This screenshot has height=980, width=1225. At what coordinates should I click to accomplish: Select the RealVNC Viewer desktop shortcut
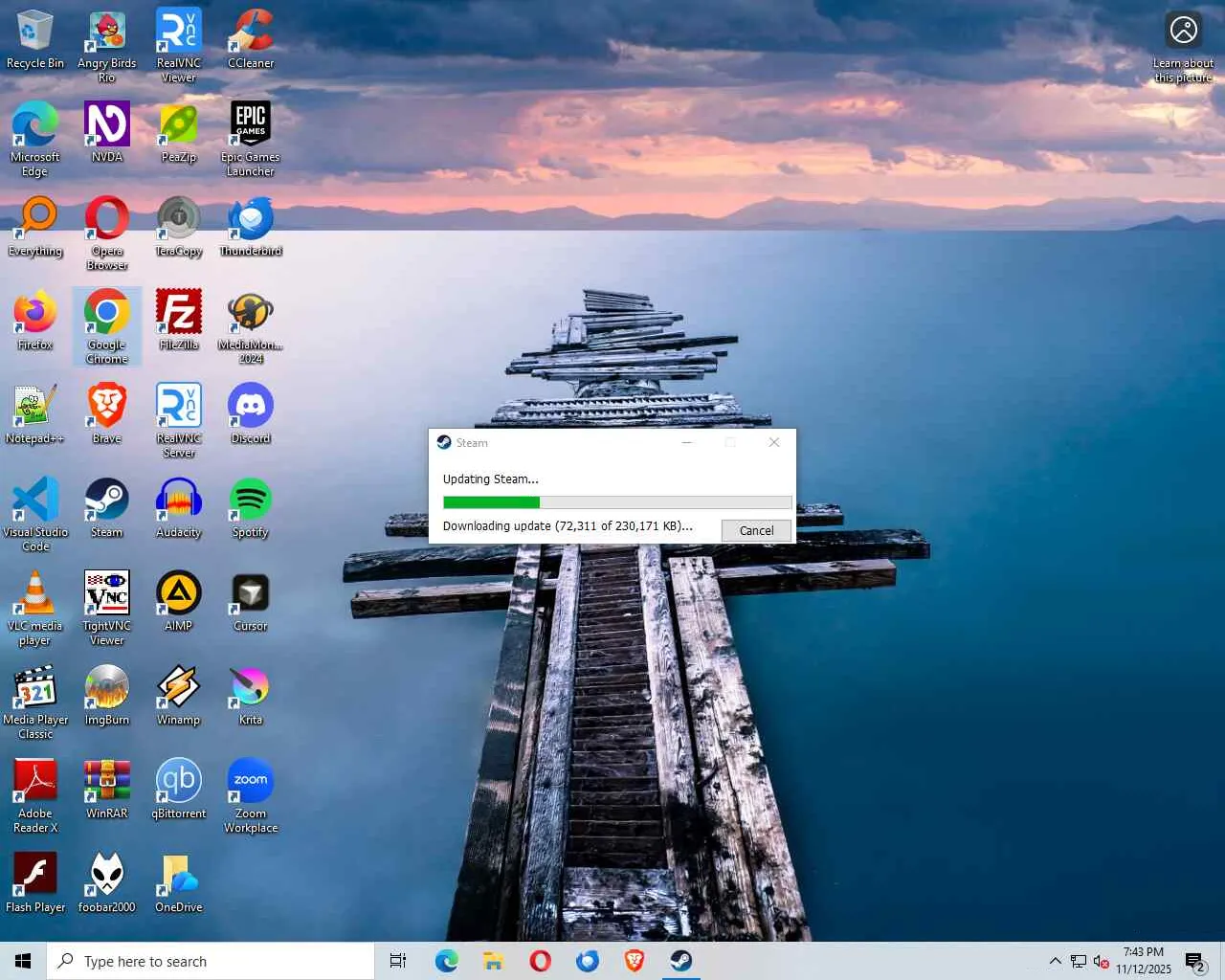pos(179,47)
